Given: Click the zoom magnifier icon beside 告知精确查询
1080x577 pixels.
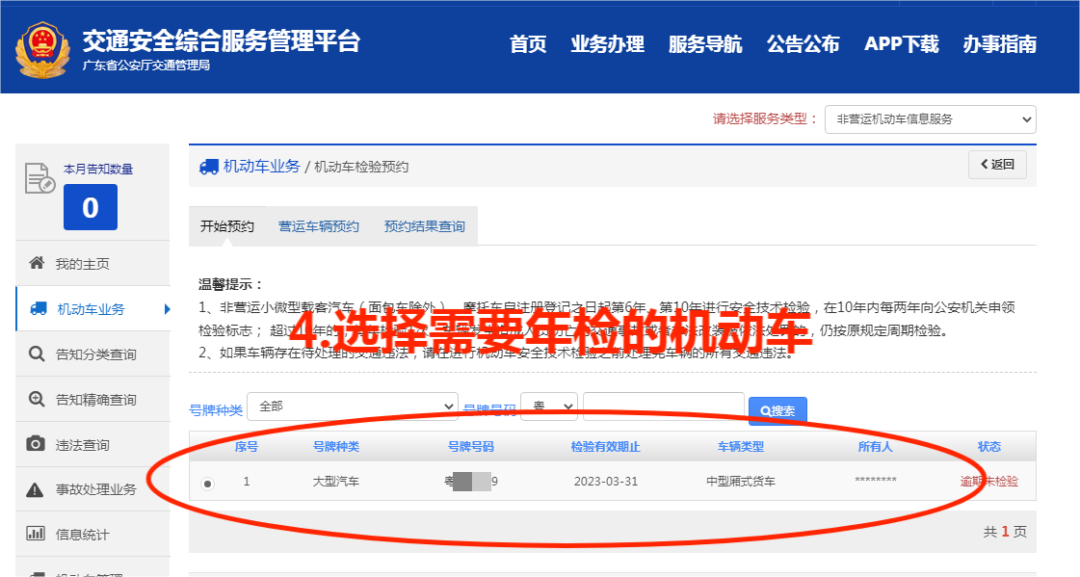Looking at the screenshot, I should tap(37, 399).
